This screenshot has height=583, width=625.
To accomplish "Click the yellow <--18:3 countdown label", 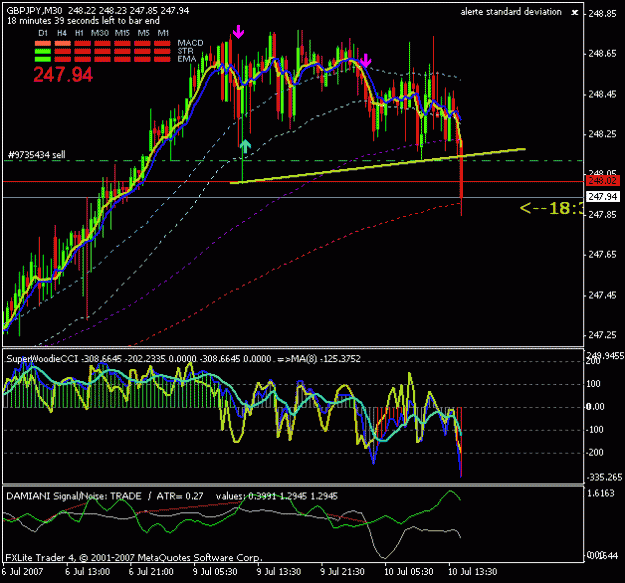I will [552, 208].
